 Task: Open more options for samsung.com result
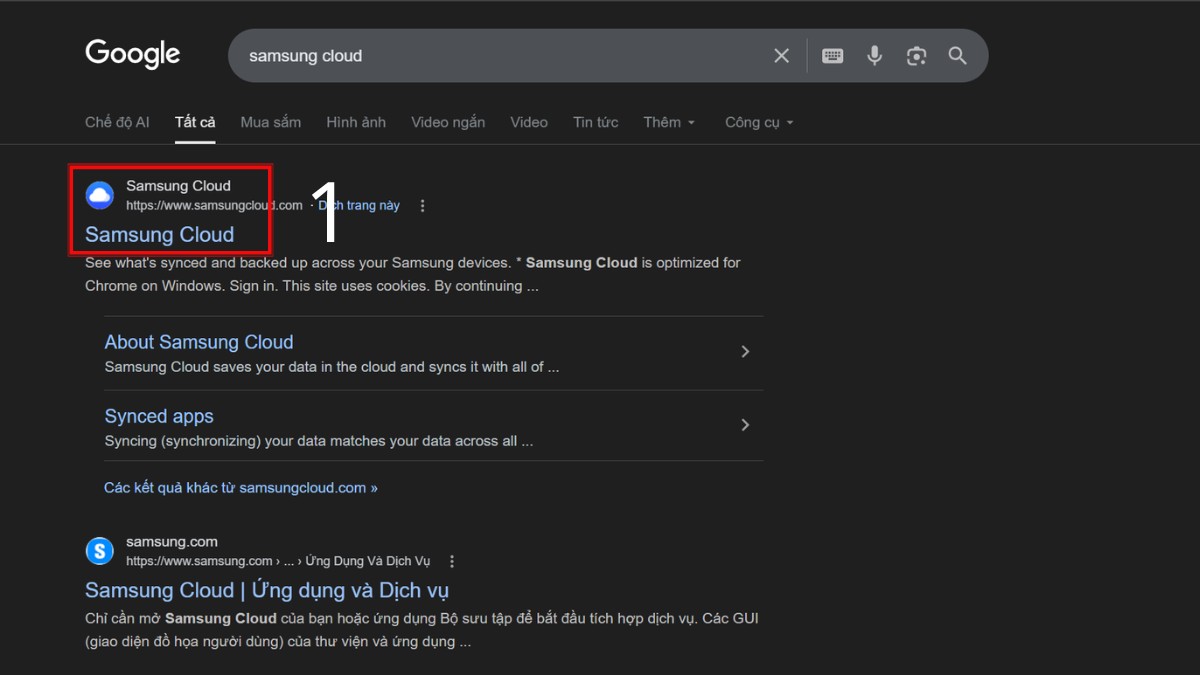(x=452, y=562)
